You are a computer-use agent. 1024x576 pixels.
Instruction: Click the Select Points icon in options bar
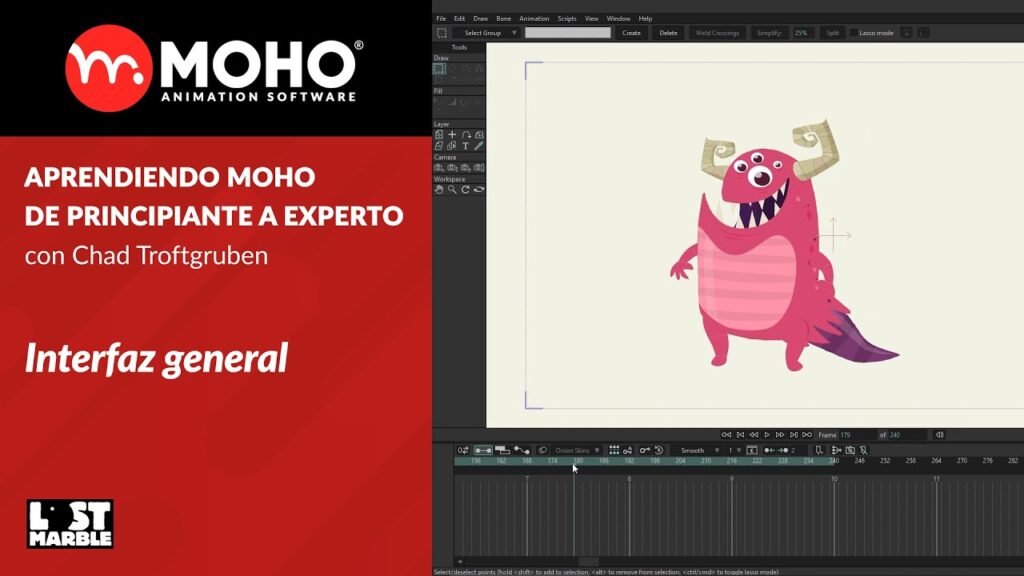point(442,33)
